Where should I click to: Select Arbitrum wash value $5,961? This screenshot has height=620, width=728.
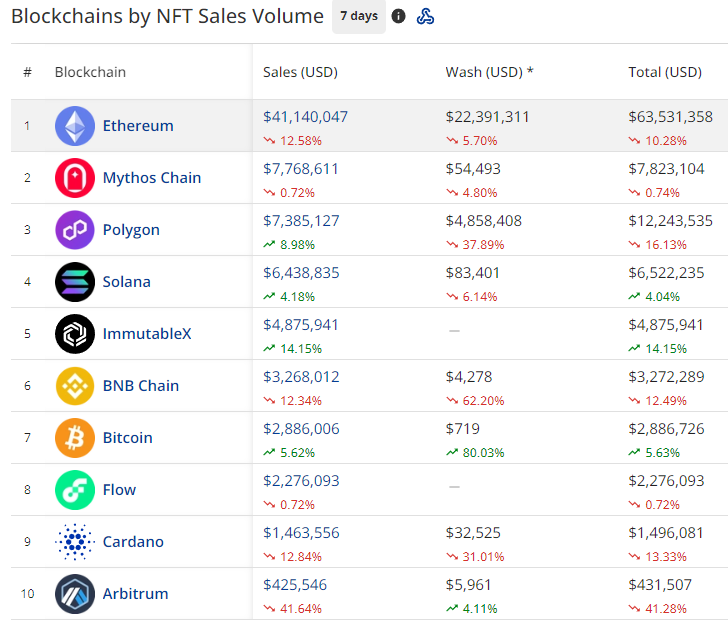(468, 585)
